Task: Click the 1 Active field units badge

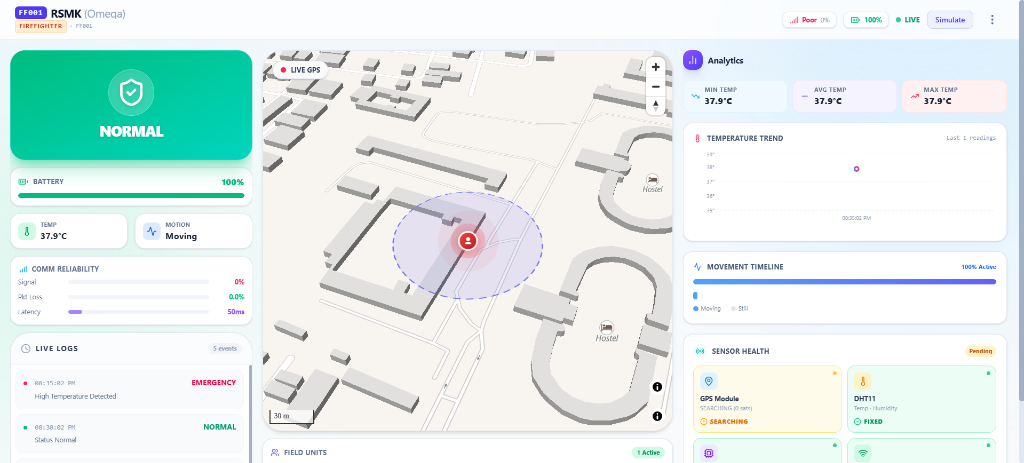Action: 648,453
